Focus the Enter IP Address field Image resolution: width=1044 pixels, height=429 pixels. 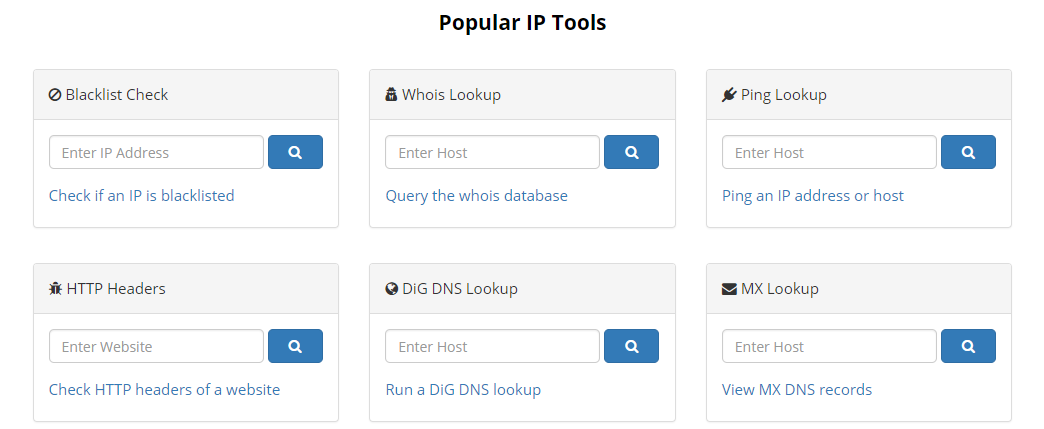coord(156,153)
